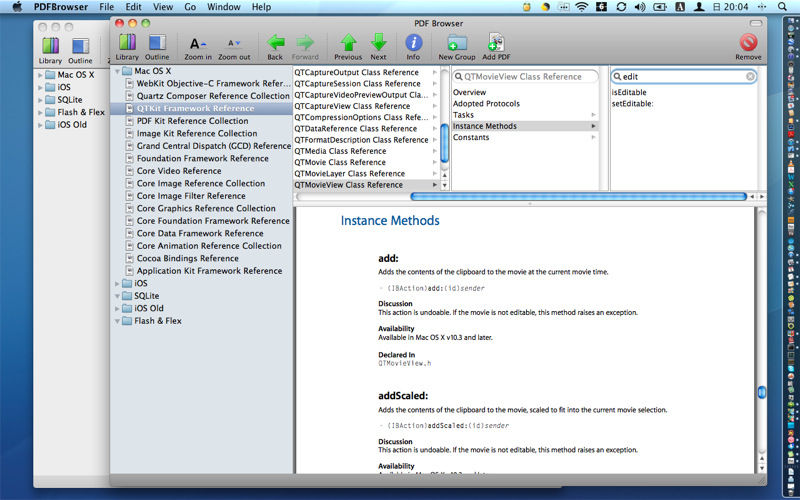Screen dimensions: 800x500
Task: Toggle the SQLite folder disclosure triangle in front window
Action: click(x=117, y=296)
